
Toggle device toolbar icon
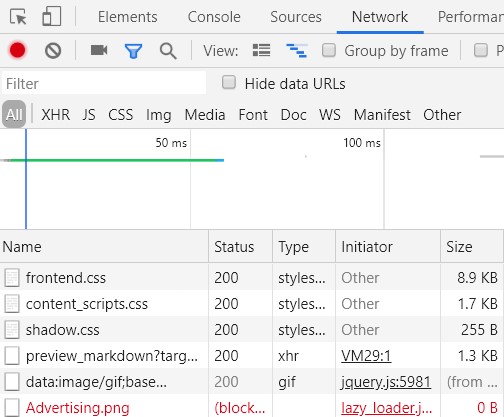pos(52,17)
